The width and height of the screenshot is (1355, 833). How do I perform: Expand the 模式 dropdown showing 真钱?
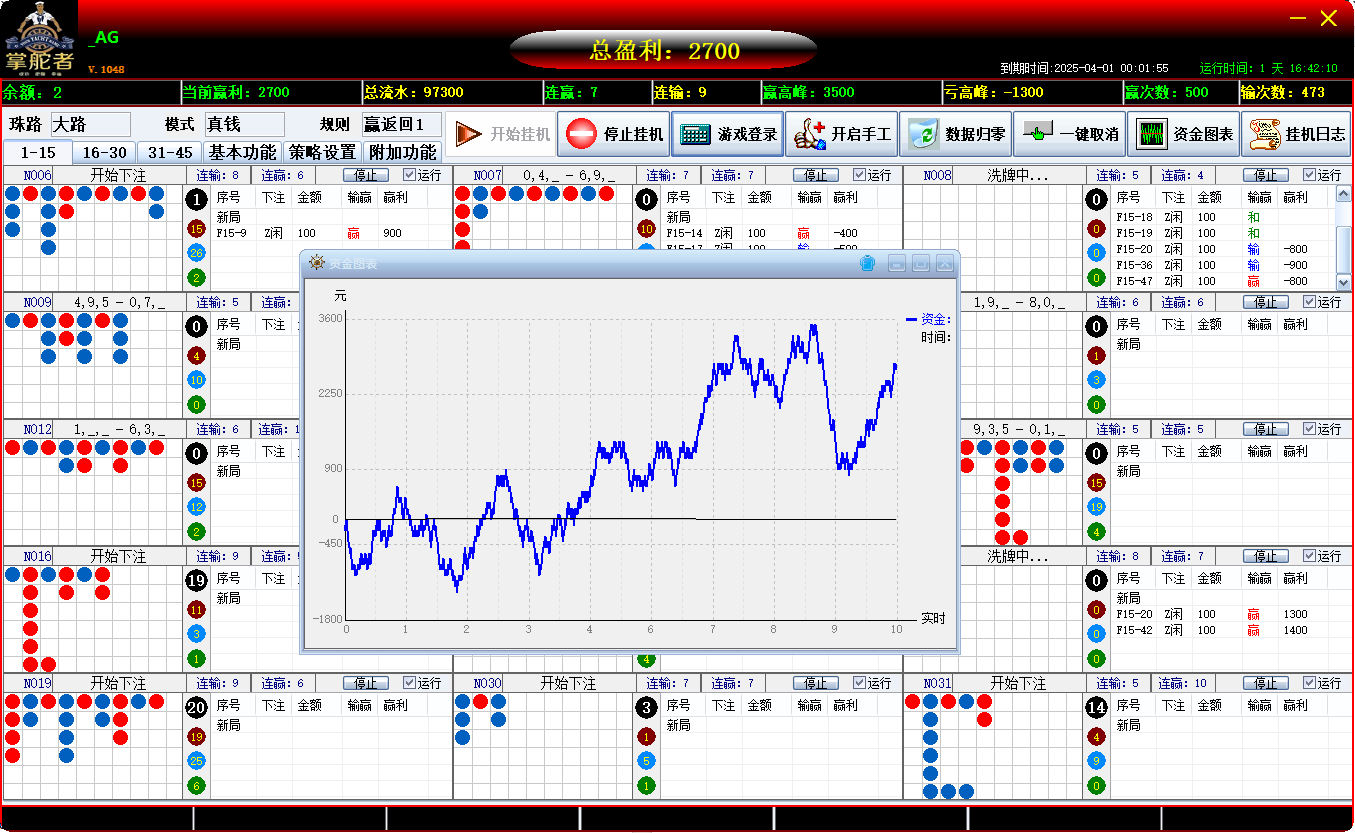[244, 125]
